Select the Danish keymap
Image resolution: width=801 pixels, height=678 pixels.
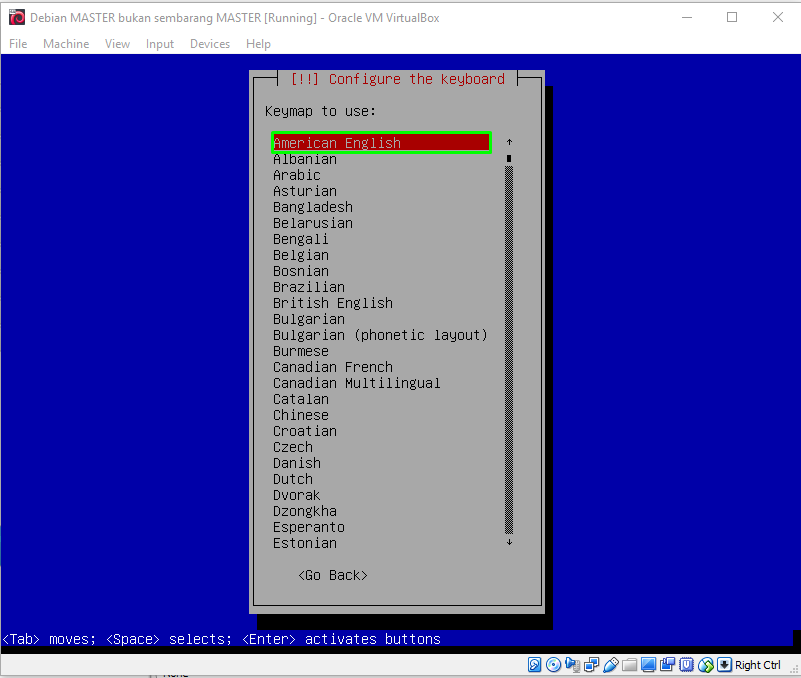point(297,463)
